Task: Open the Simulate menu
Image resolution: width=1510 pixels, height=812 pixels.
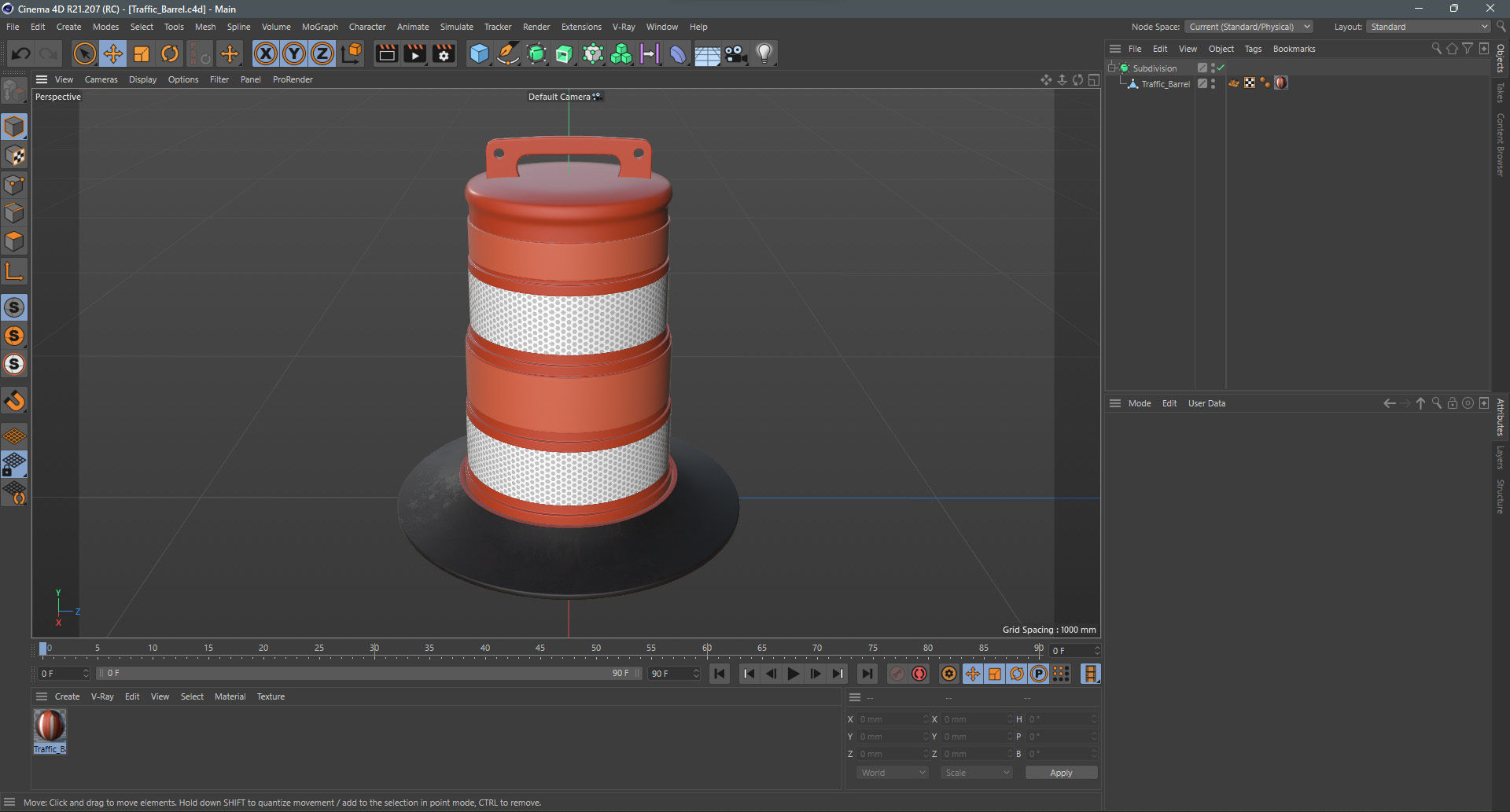Action: [x=456, y=27]
